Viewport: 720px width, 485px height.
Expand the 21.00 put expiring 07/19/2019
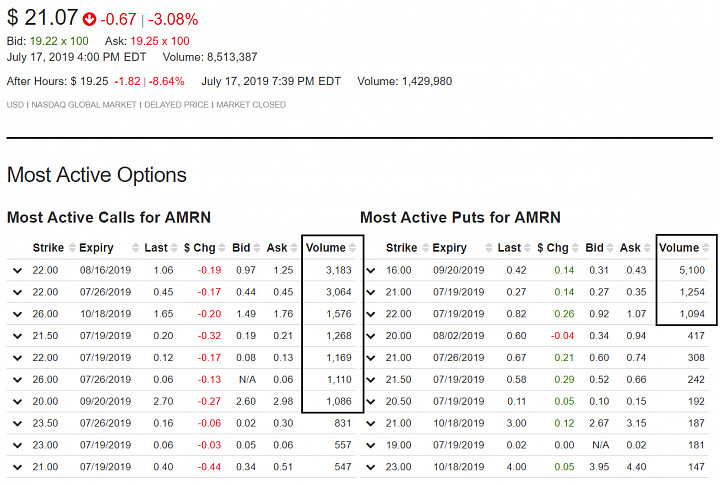[371, 293]
